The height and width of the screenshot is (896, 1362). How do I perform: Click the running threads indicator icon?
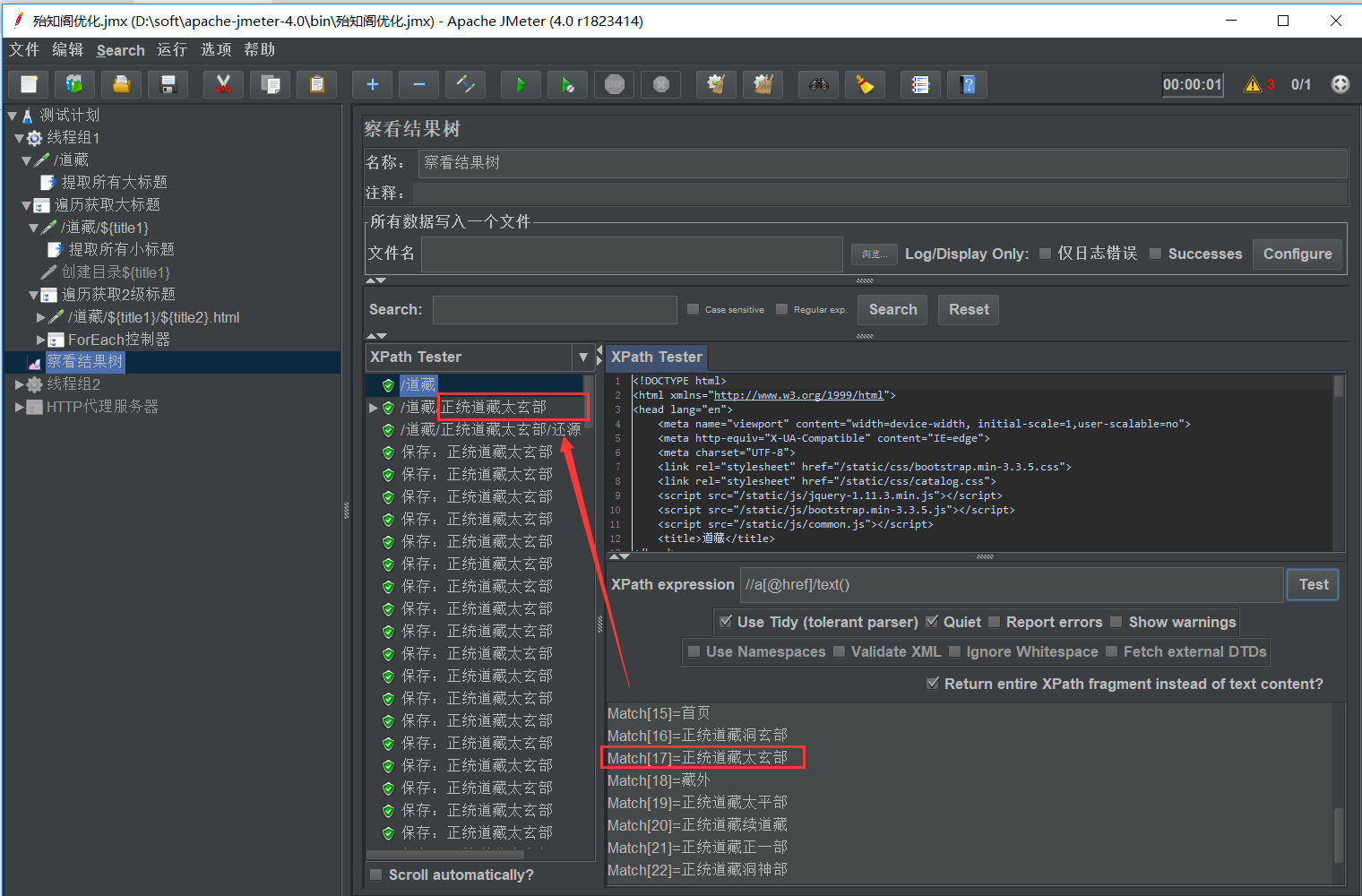tap(1340, 84)
